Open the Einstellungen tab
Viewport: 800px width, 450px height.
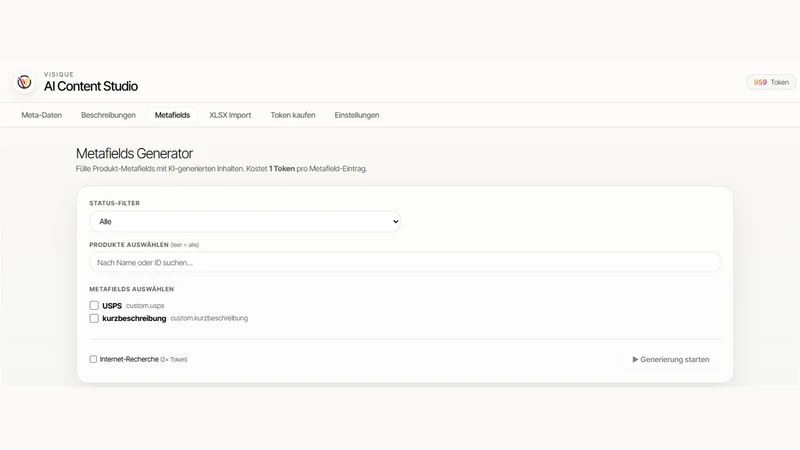(357, 115)
